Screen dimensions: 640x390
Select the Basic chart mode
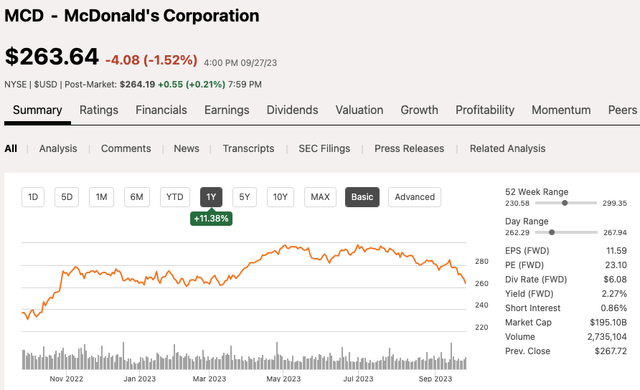tap(362, 197)
